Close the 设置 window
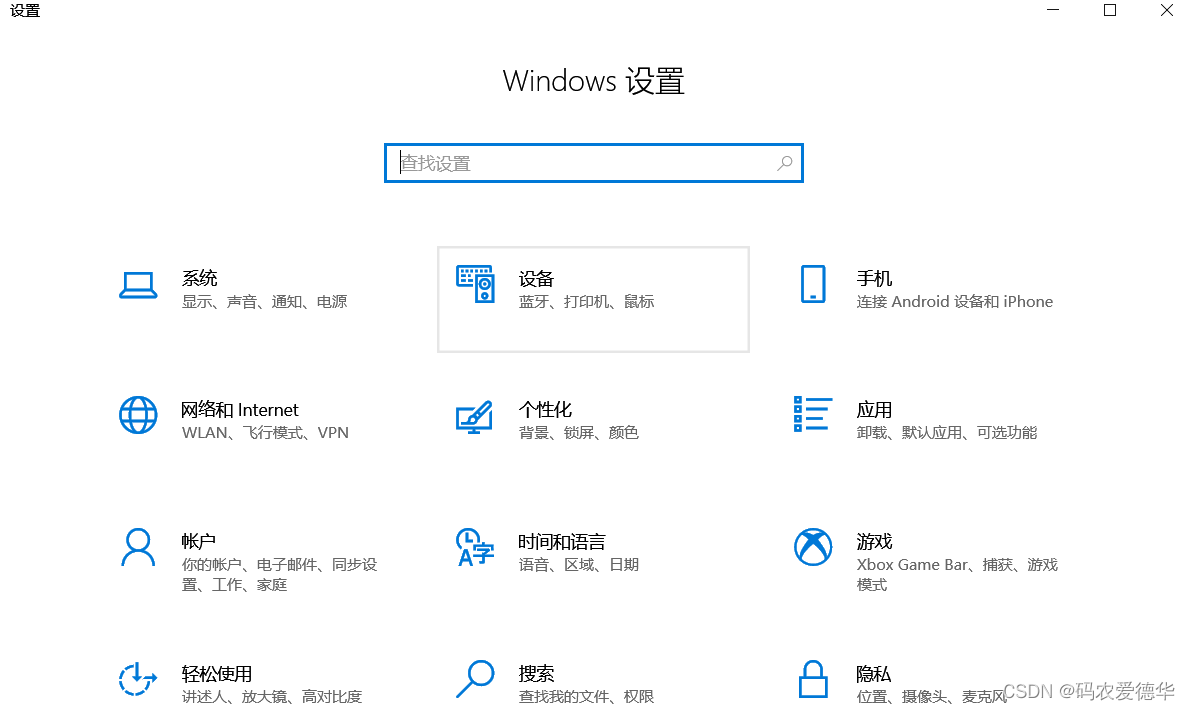 1166,10
